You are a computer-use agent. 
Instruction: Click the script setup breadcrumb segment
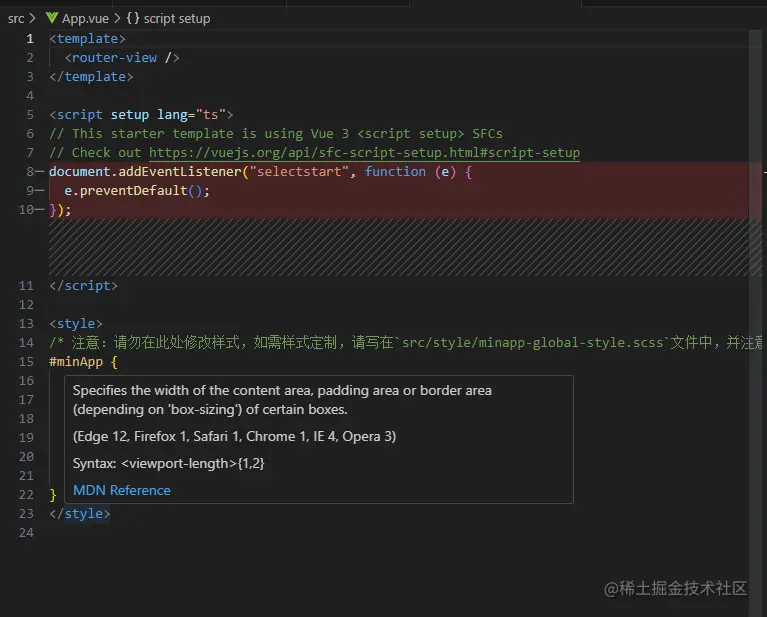(177, 19)
